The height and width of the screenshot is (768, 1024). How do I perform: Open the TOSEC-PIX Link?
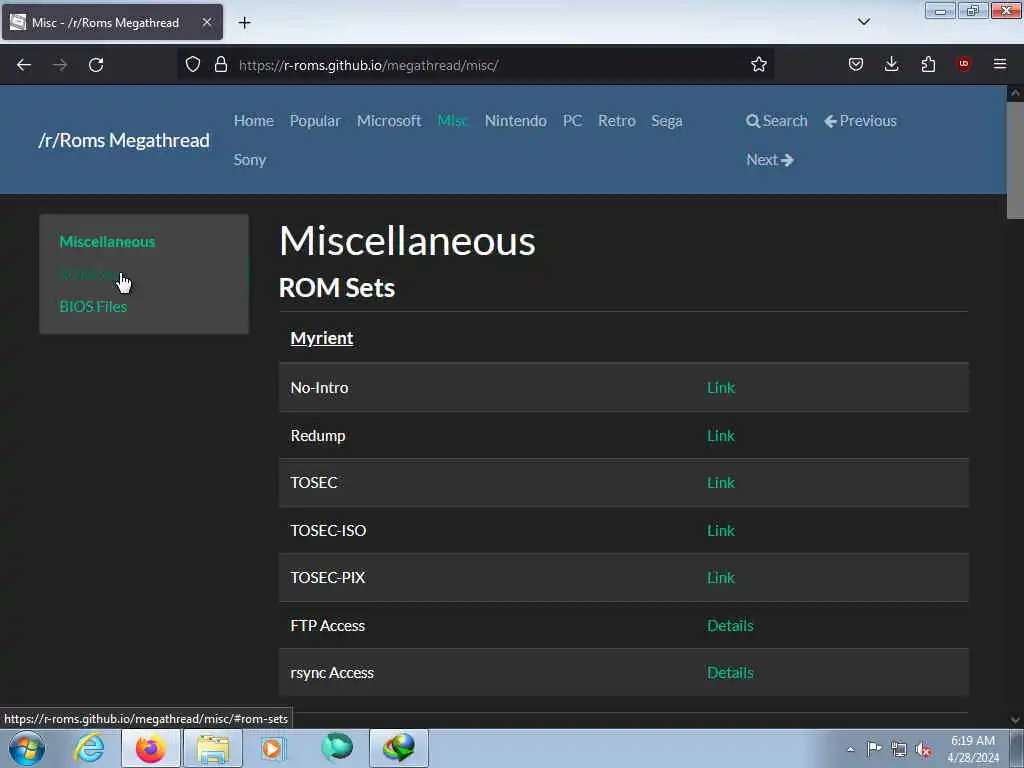coord(721,577)
